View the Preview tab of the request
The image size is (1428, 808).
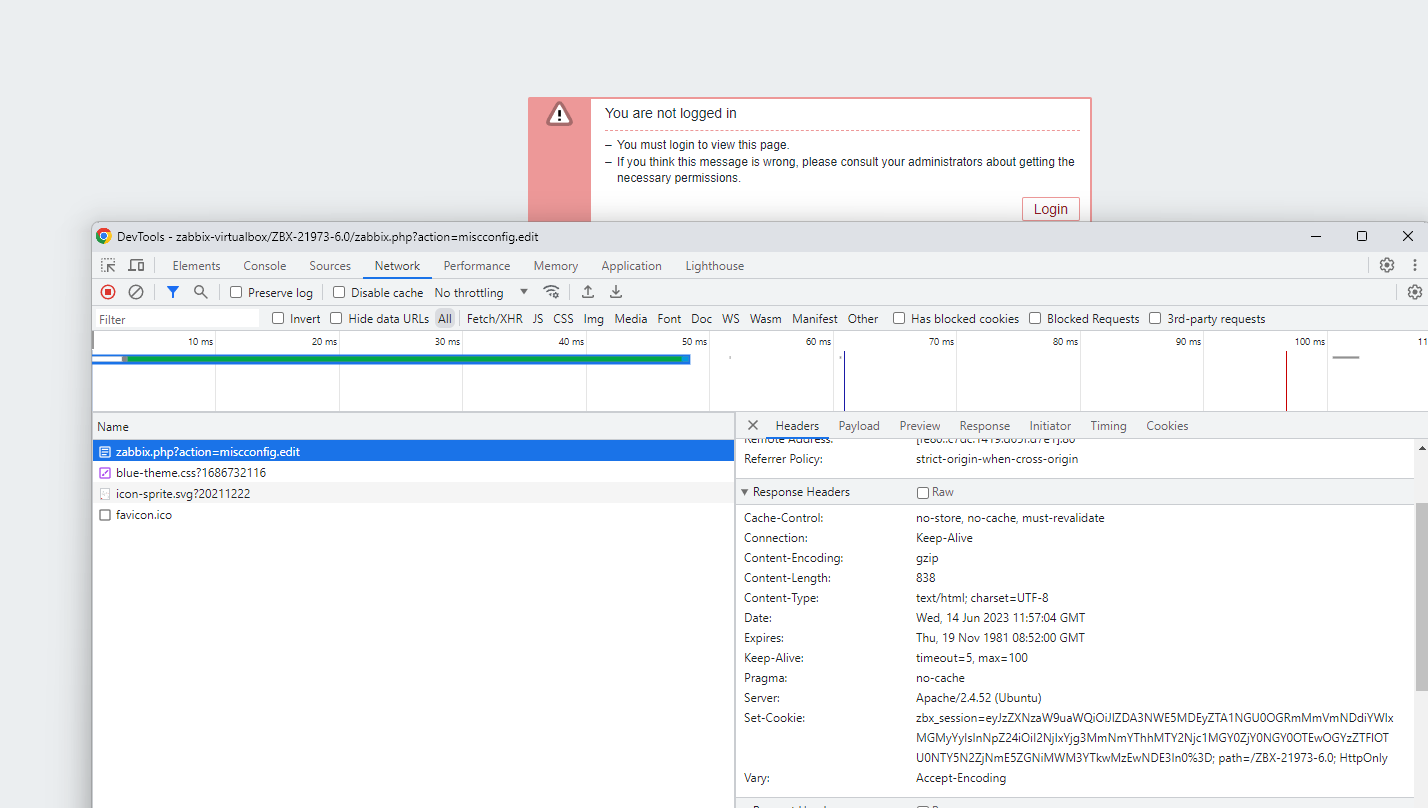coord(920,425)
